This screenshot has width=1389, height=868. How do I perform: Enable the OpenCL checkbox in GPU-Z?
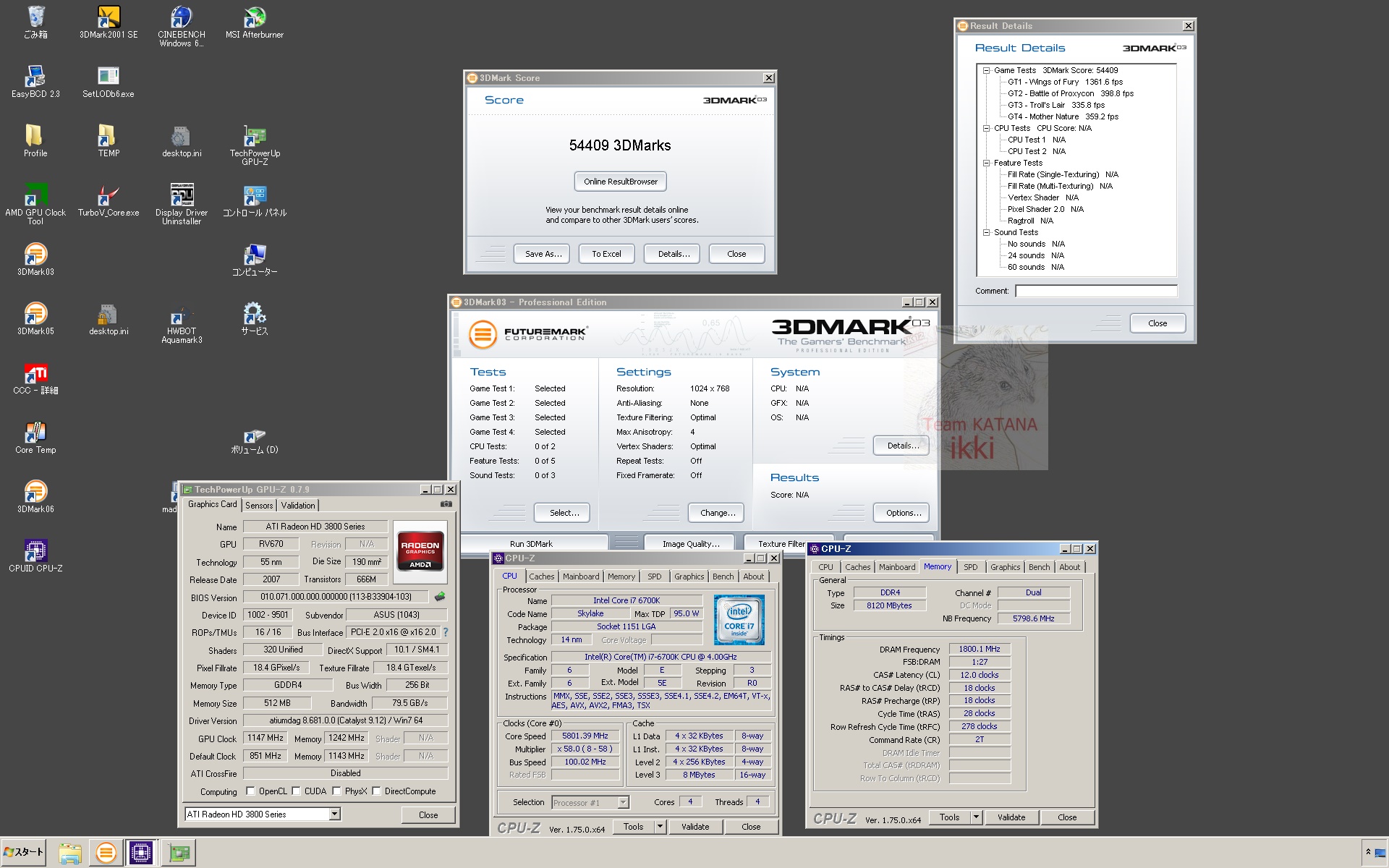[x=250, y=791]
